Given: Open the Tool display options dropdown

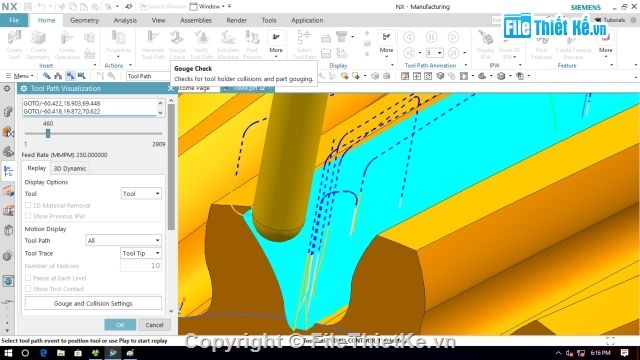Looking at the screenshot, I should coord(141,193).
